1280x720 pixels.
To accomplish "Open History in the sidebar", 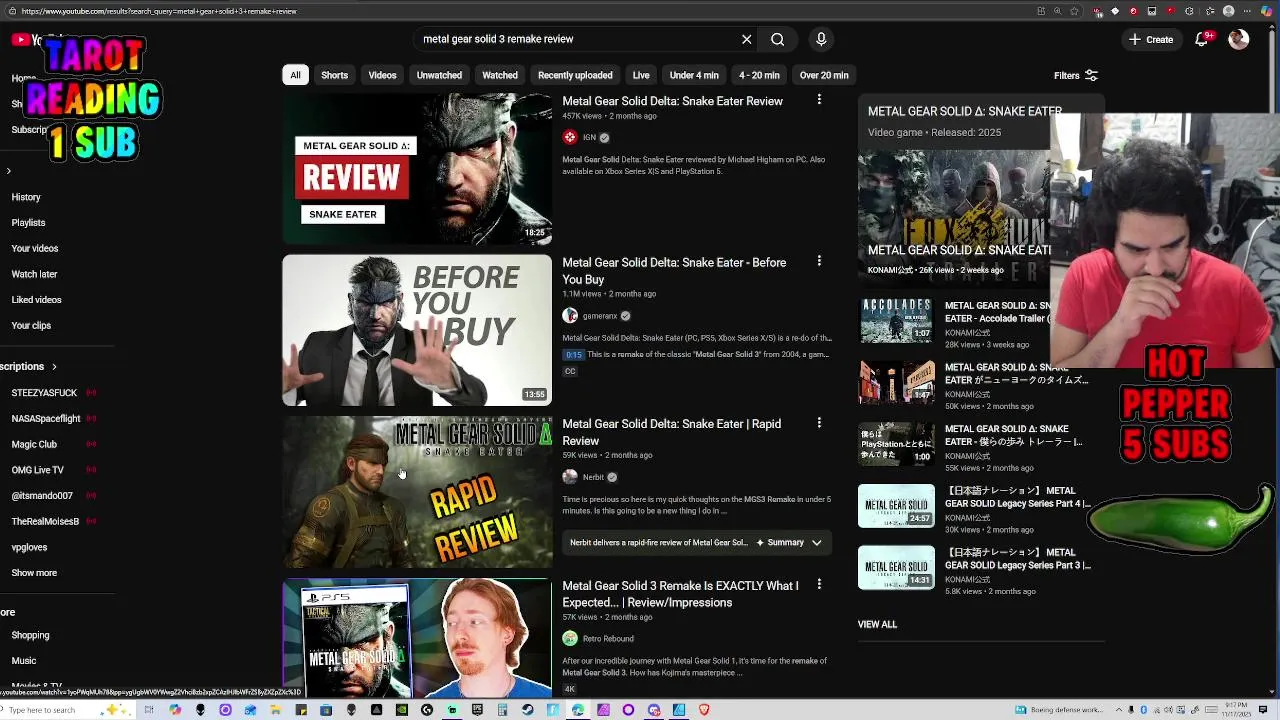I will (26, 197).
